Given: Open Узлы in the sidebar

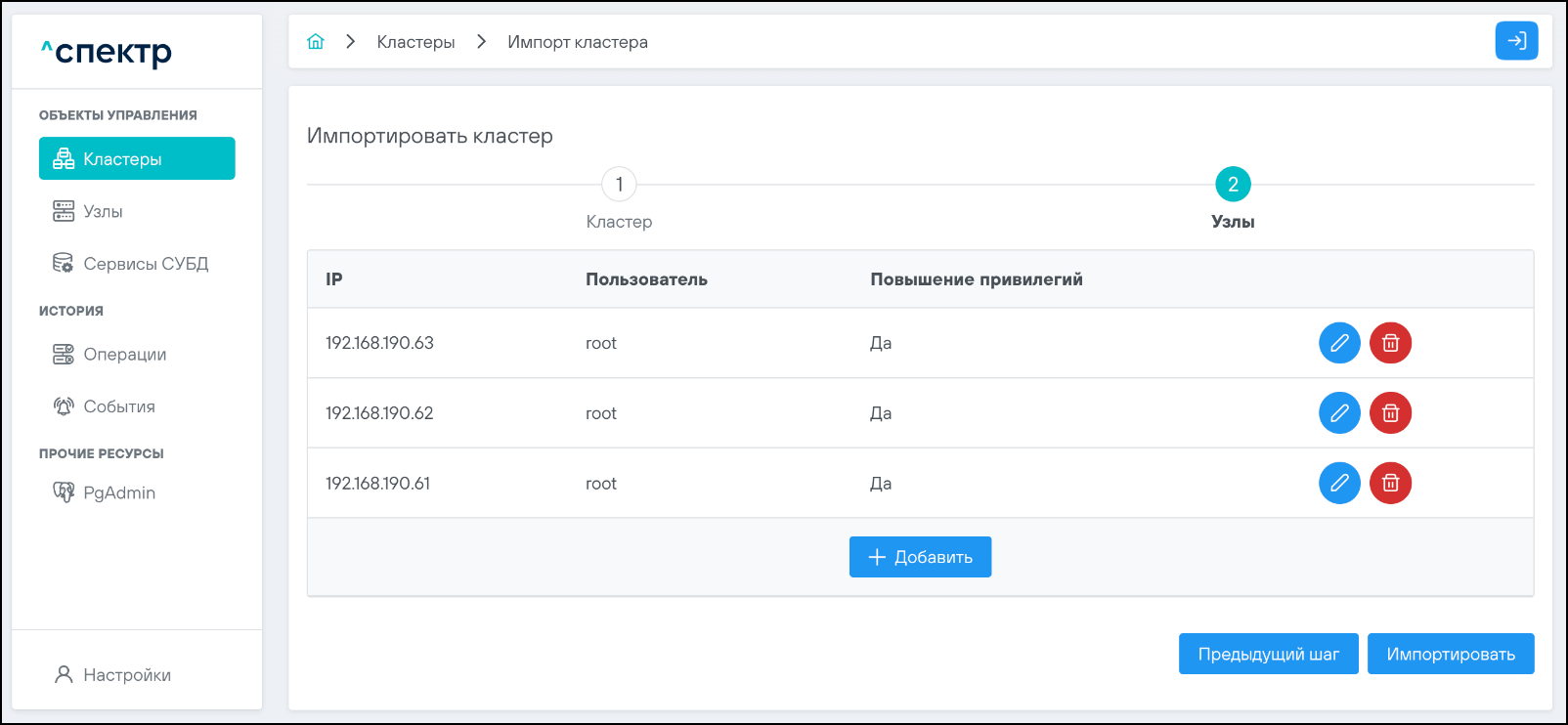Looking at the screenshot, I should [103, 212].
